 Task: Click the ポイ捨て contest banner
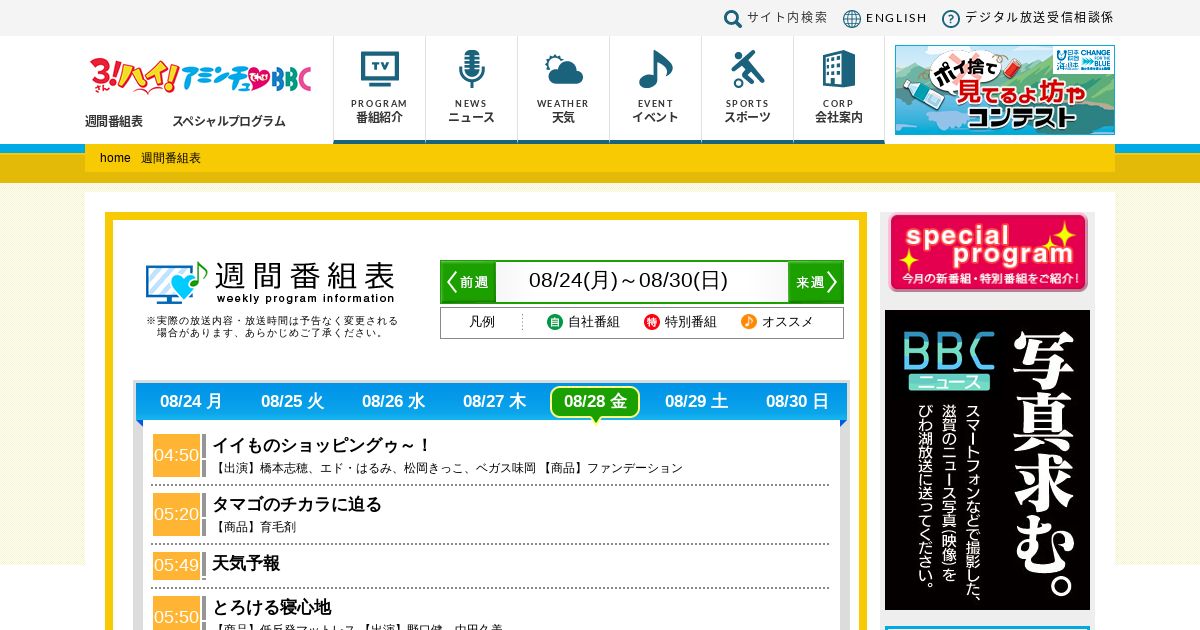(1005, 89)
